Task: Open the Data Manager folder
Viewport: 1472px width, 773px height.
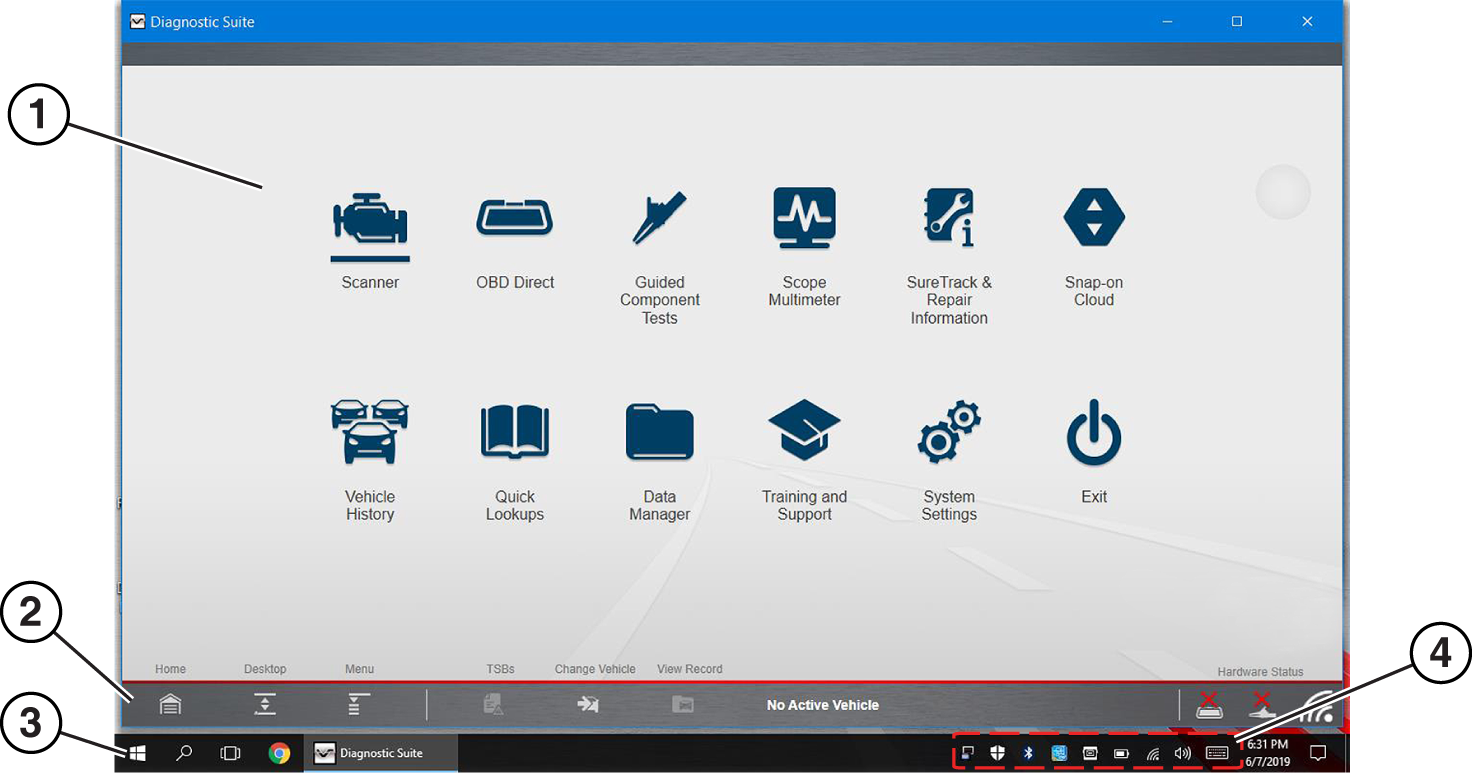Action: pos(659,432)
